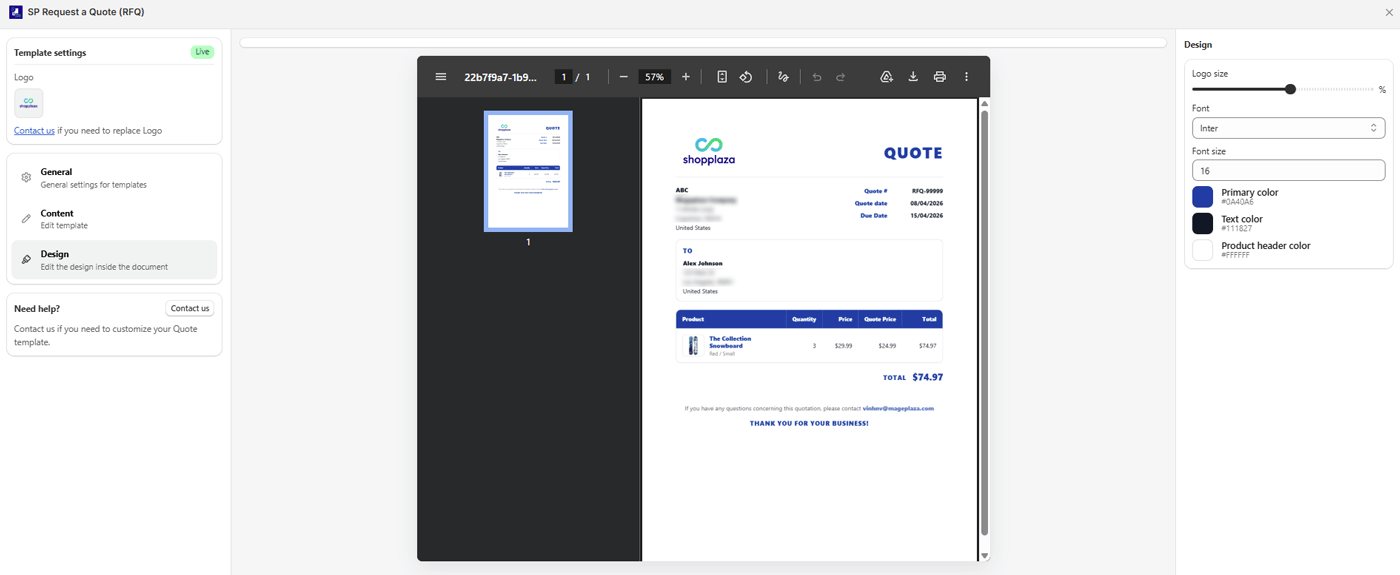Open the Font dropdown showing Inter
Image resolution: width=1400 pixels, height=575 pixels.
point(1288,128)
